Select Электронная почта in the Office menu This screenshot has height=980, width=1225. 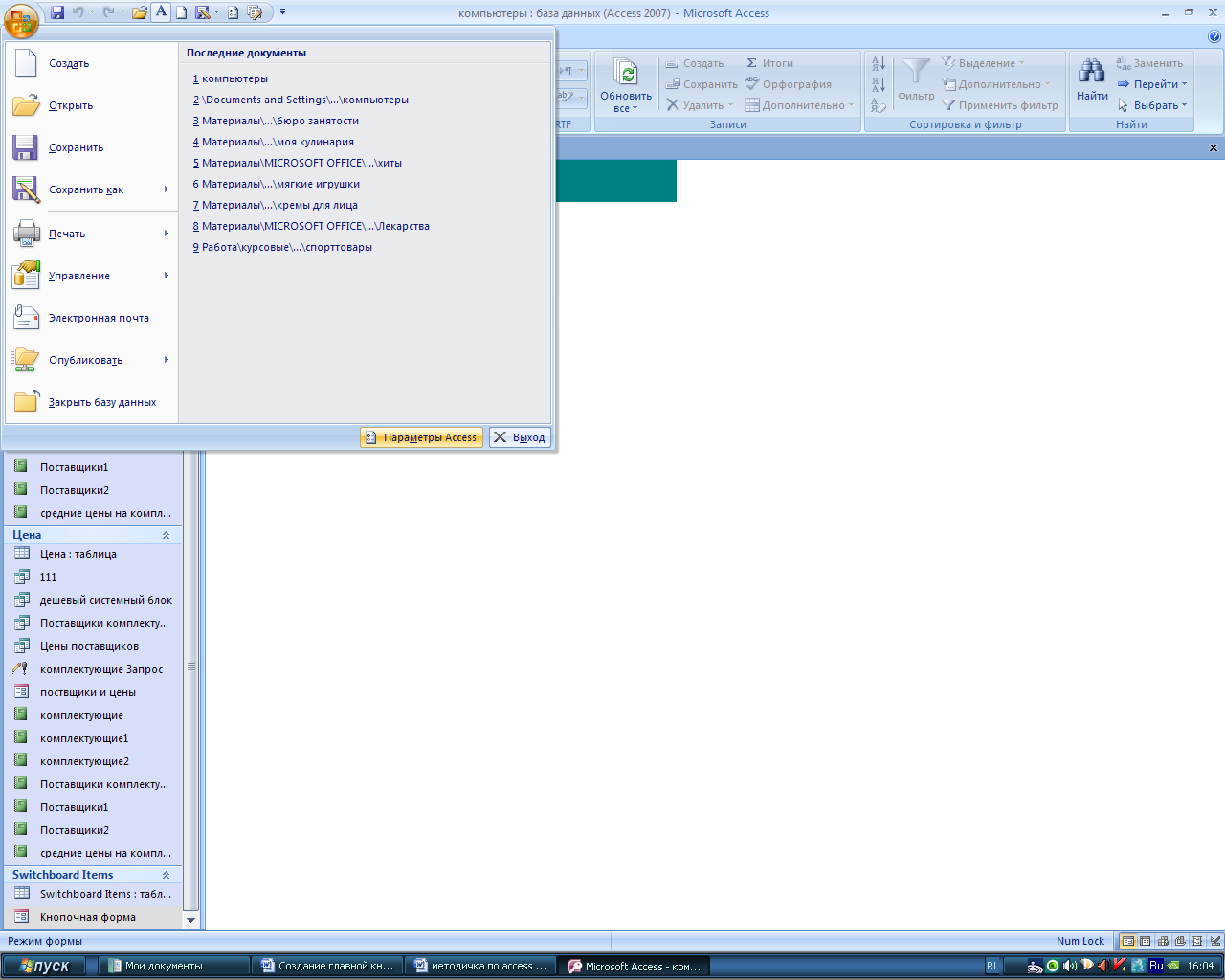click(x=92, y=318)
